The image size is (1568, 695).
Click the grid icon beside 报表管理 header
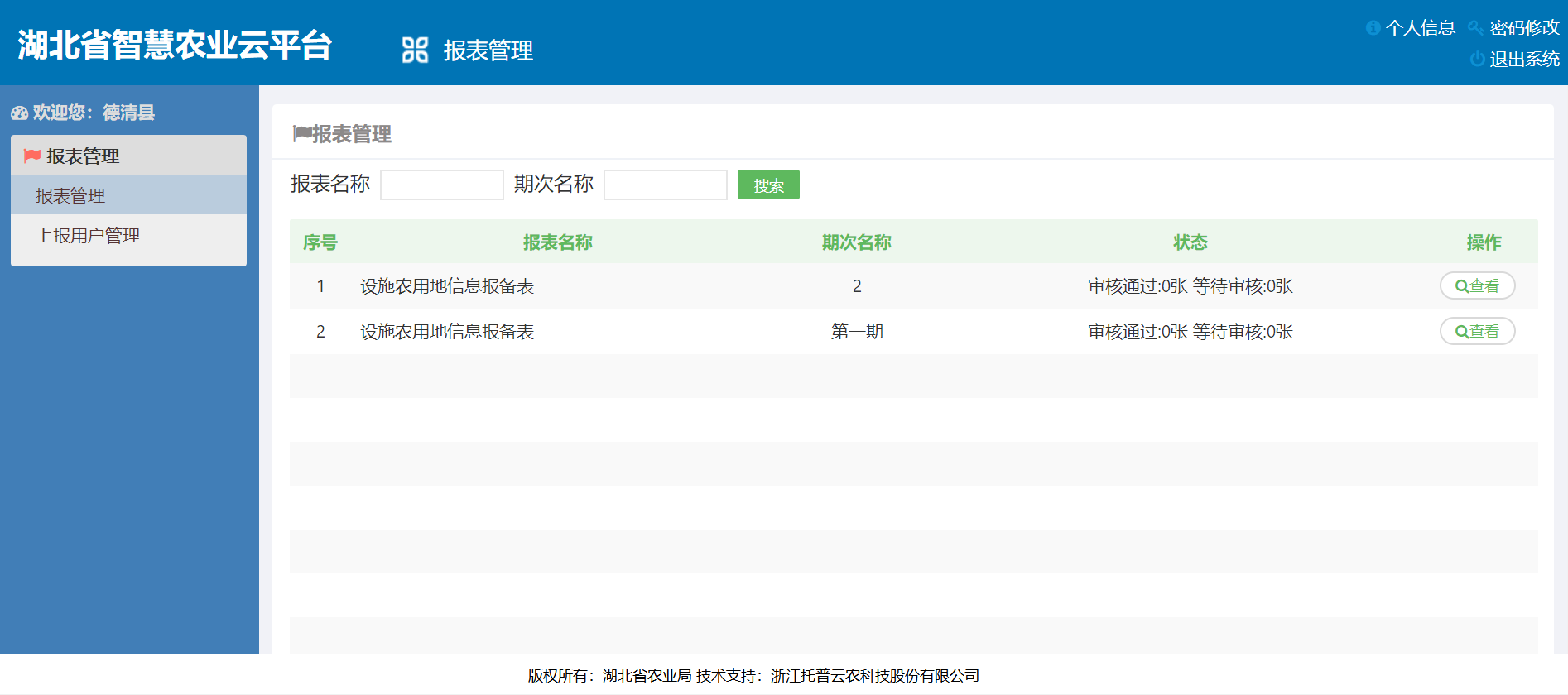coord(415,50)
